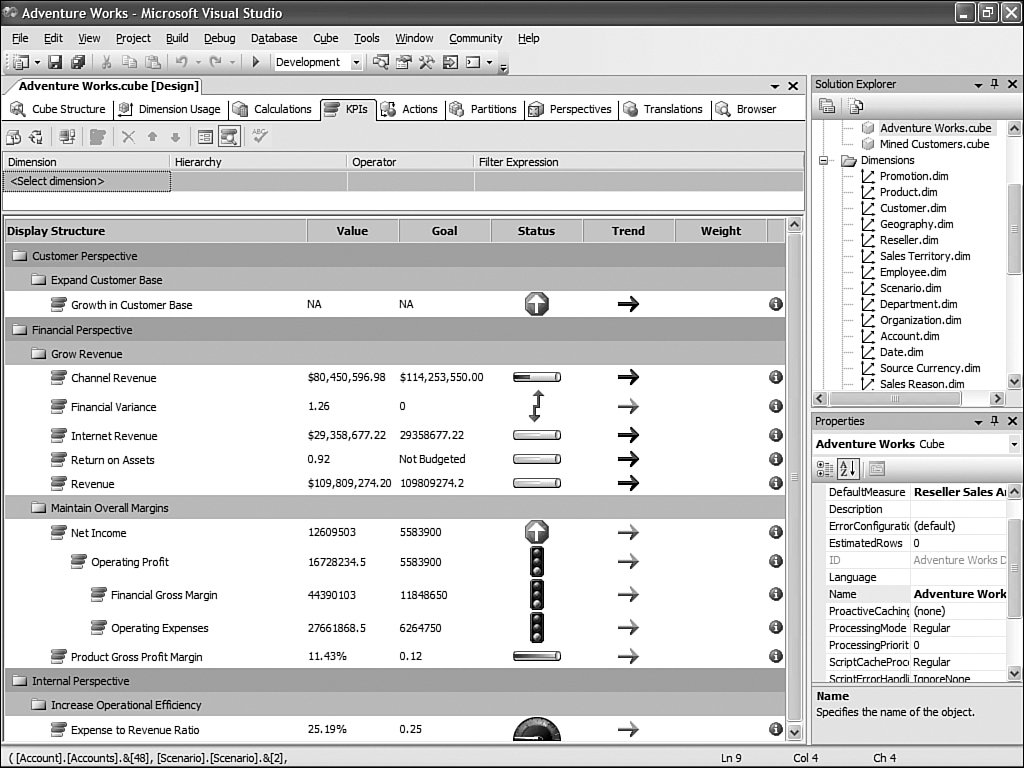1024x768 pixels.
Task: Click the Move Down arrow in KPI toolbar
Action: pyautogui.click(x=175, y=136)
